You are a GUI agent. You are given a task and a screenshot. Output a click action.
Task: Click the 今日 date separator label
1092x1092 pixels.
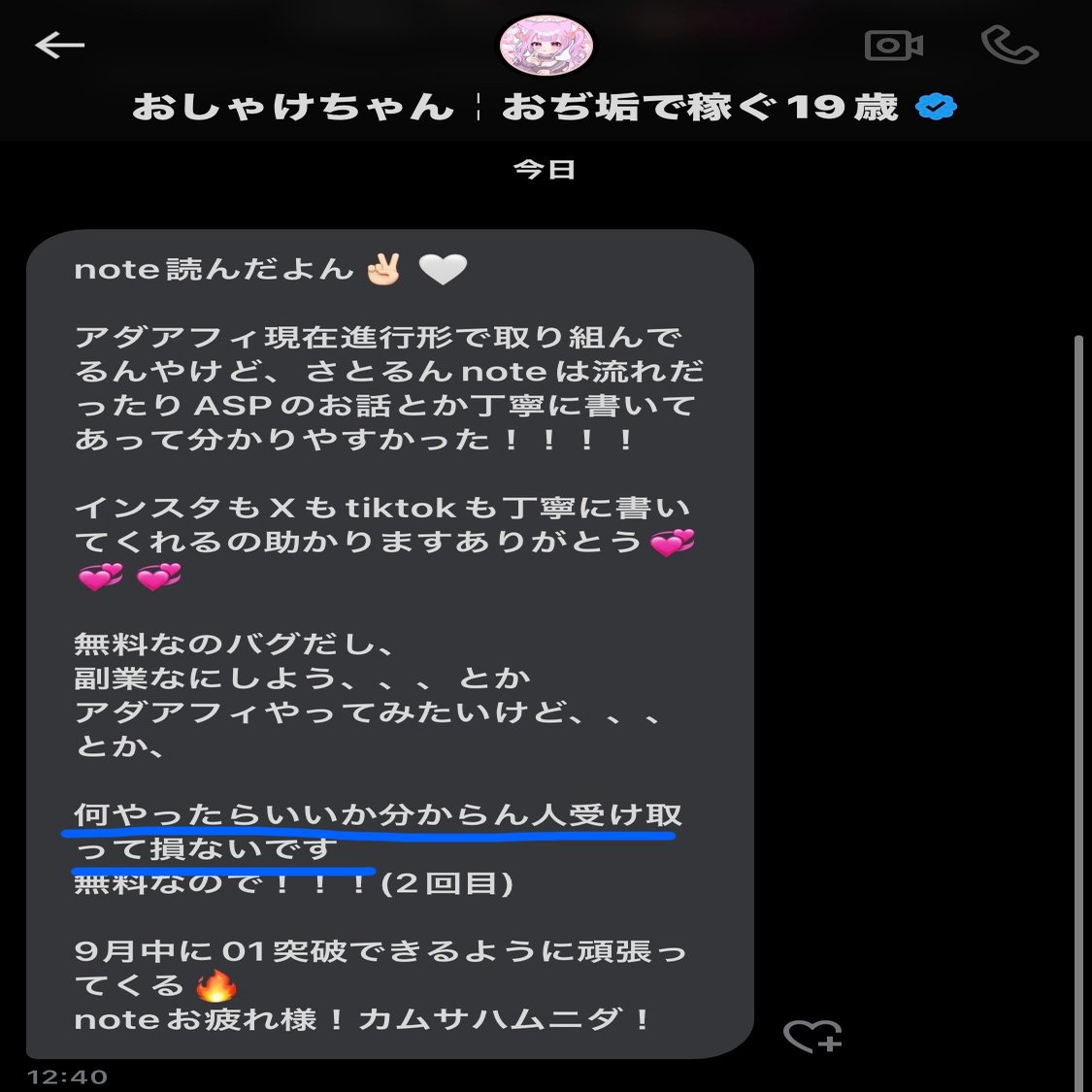[544, 169]
